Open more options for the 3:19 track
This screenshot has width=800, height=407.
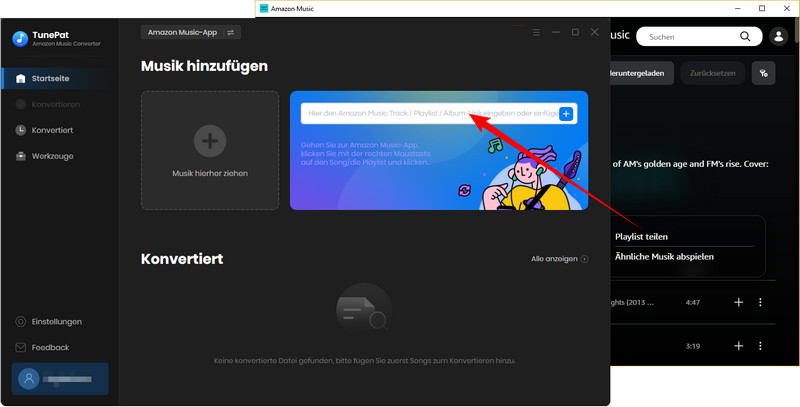(760, 346)
